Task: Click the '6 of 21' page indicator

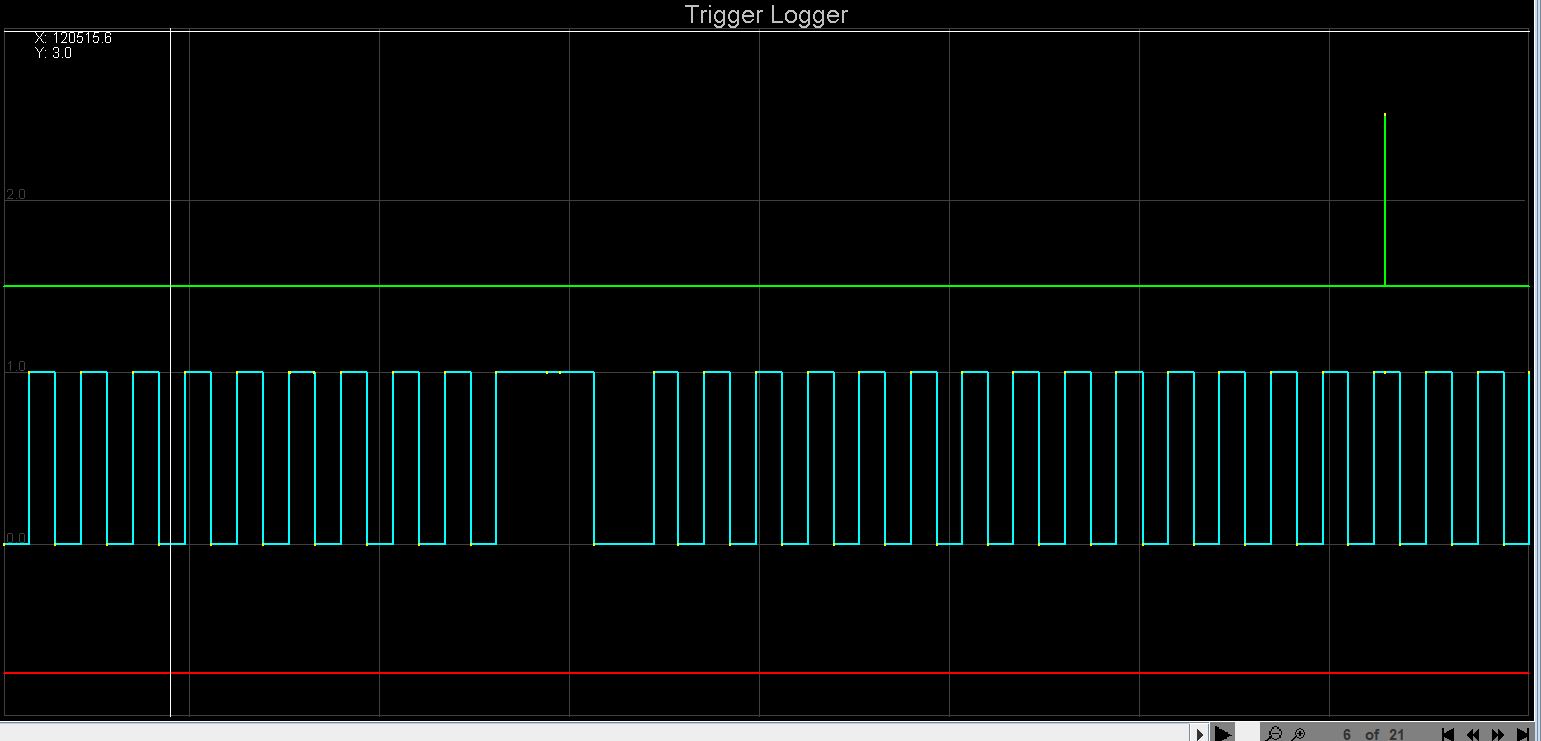Action: (1374, 735)
